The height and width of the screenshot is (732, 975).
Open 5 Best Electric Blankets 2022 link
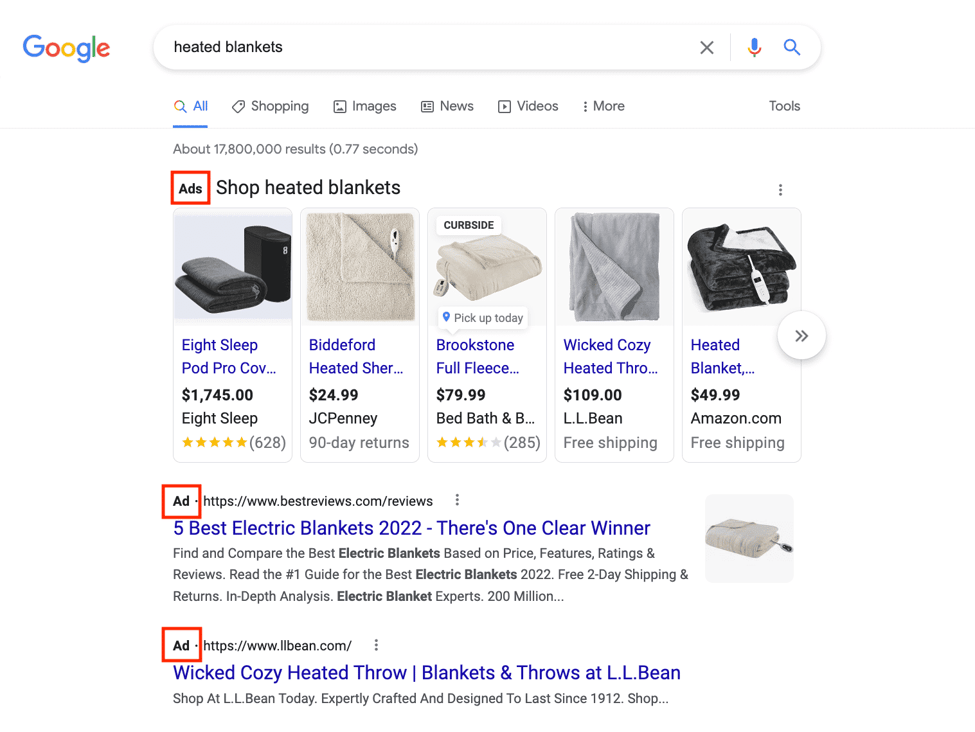(x=411, y=528)
